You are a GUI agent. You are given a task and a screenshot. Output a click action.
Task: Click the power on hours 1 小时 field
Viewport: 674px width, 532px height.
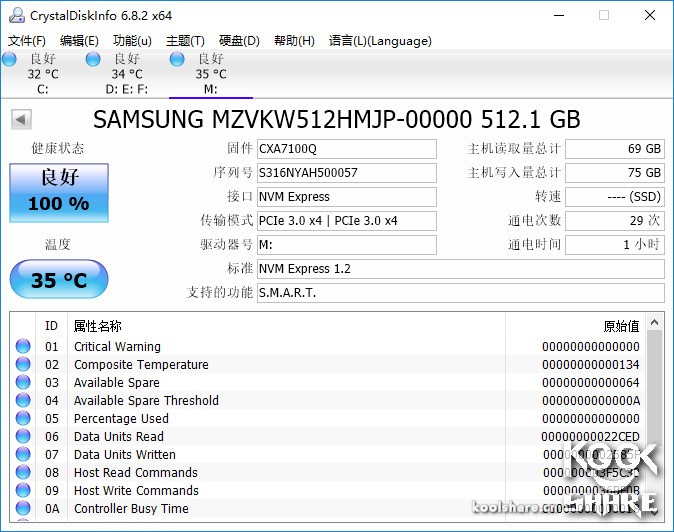click(615, 245)
